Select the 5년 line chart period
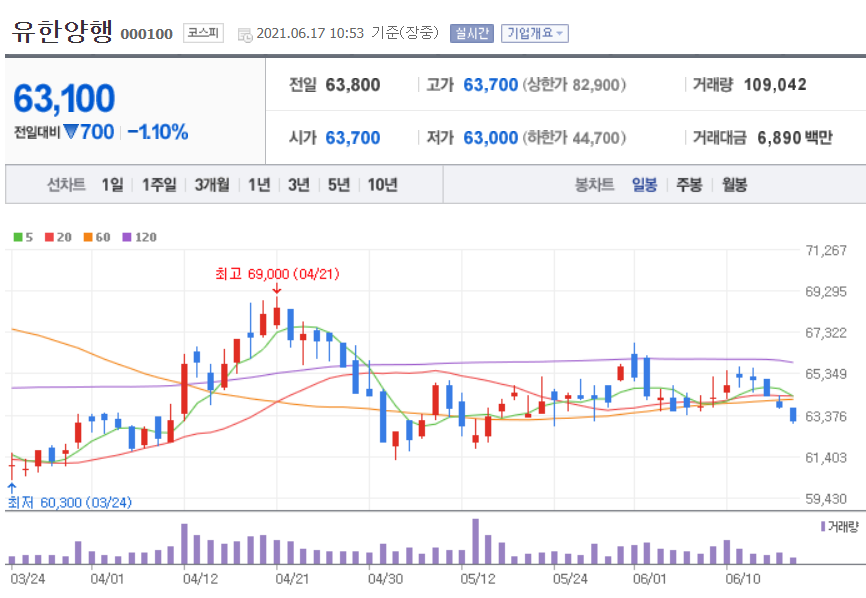The width and height of the screenshot is (866, 598). tap(339, 184)
